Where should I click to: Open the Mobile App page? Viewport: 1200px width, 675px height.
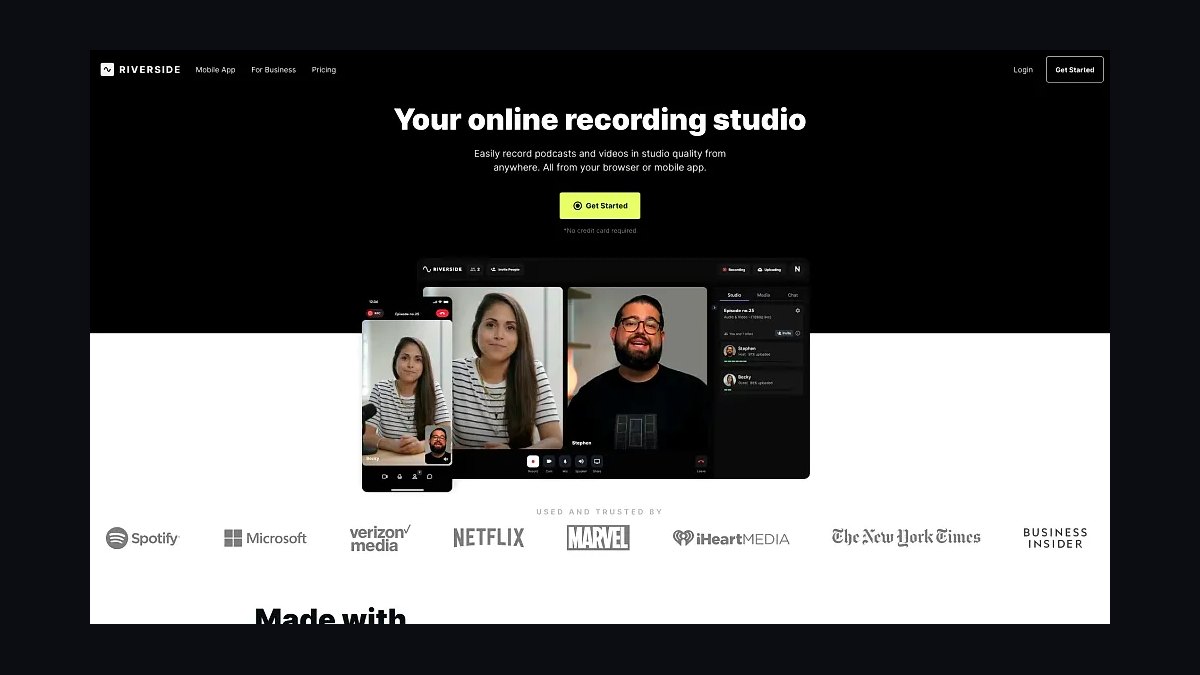click(215, 70)
